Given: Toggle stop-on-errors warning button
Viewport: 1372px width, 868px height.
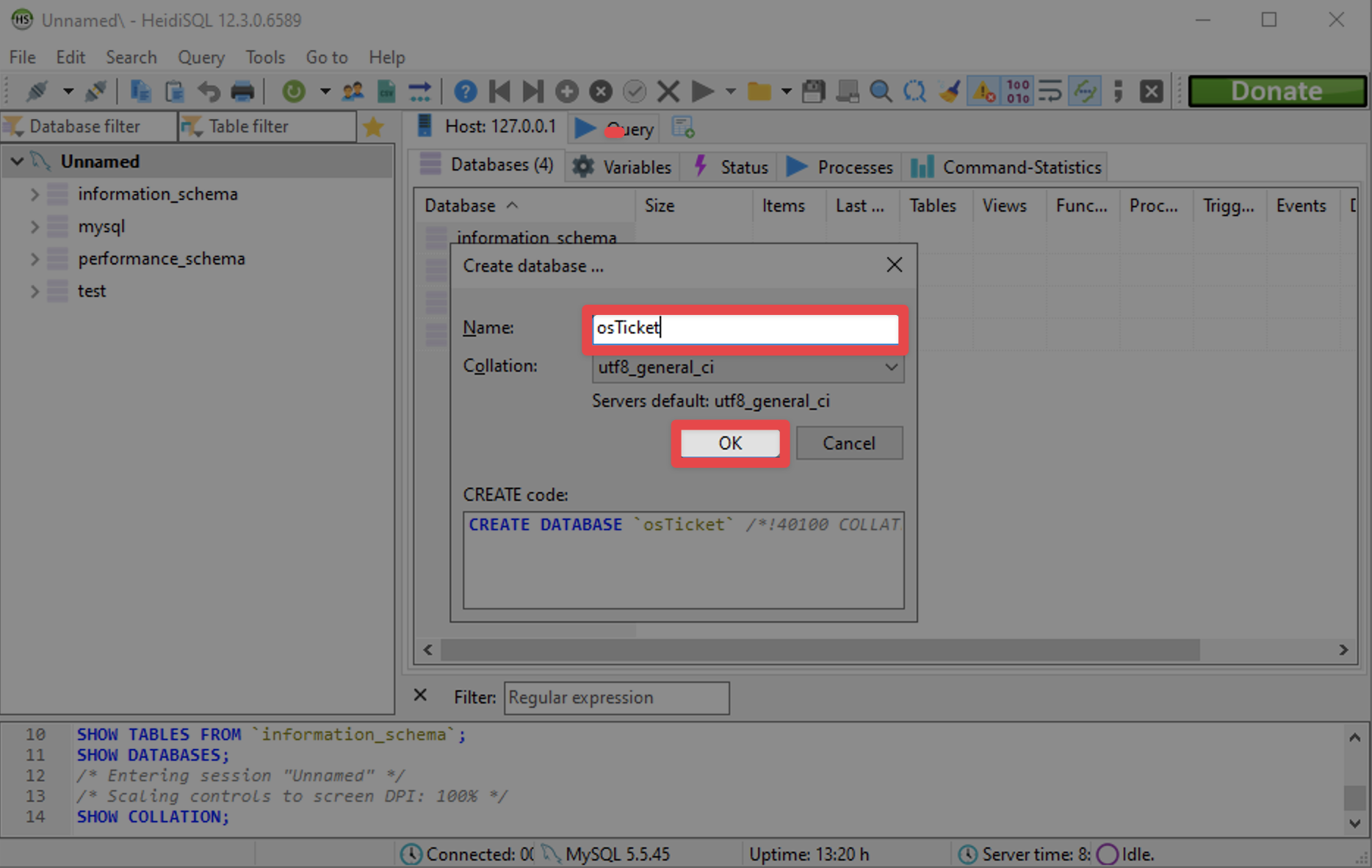Looking at the screenshot, I should pos(983,91).
